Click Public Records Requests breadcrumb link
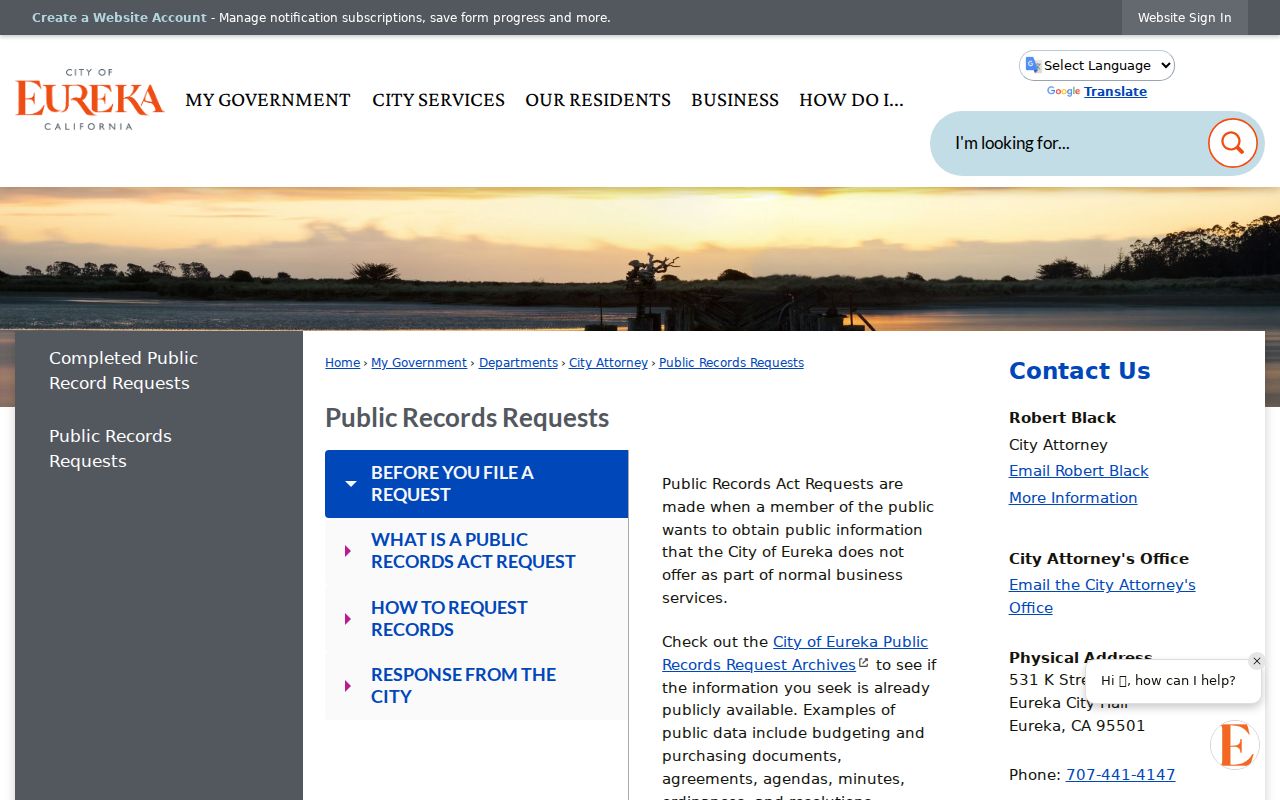This screenshot has height=800, width=1280. click(x=731, y=363)
